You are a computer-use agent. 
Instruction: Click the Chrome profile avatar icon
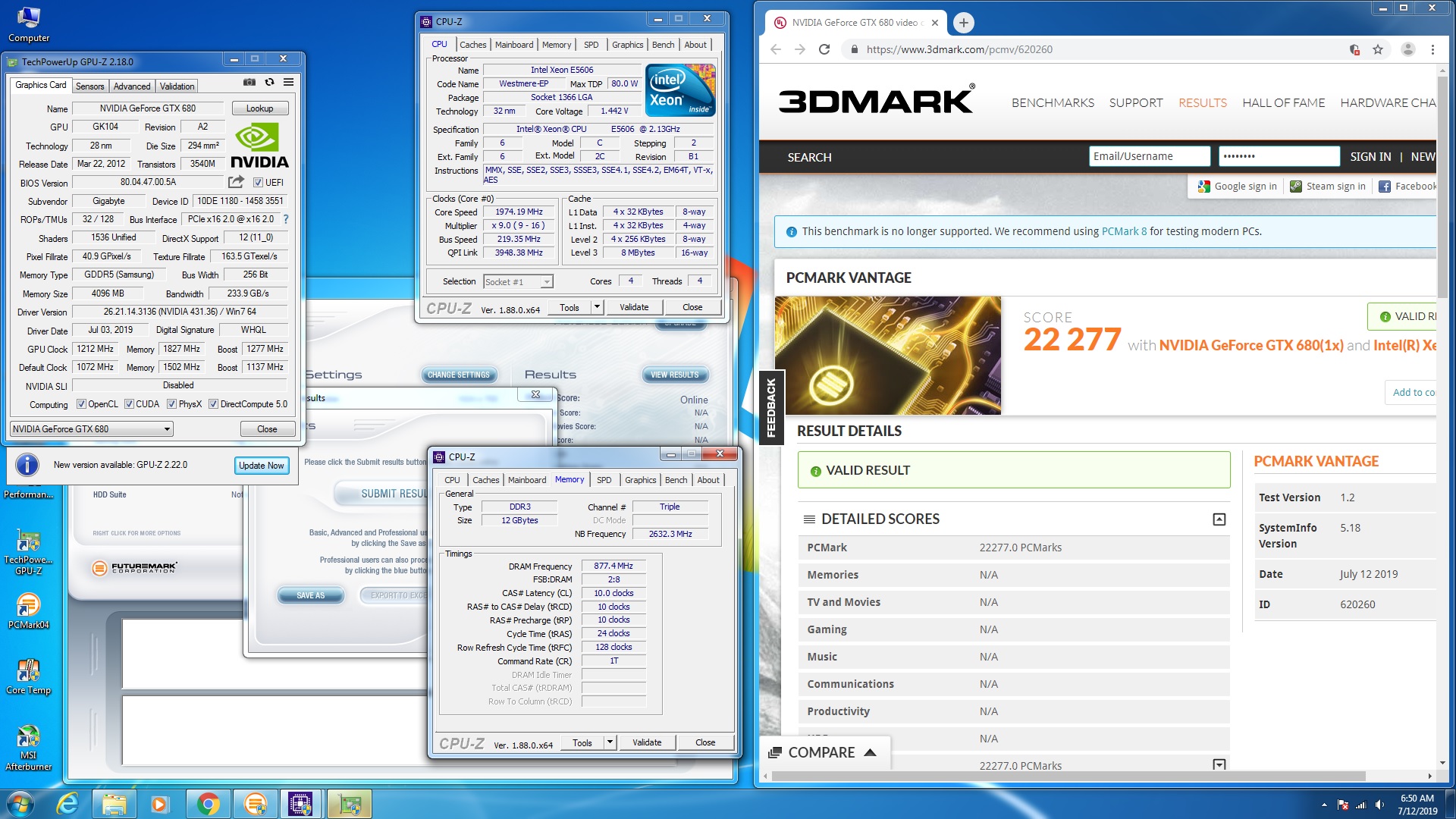1408,49
